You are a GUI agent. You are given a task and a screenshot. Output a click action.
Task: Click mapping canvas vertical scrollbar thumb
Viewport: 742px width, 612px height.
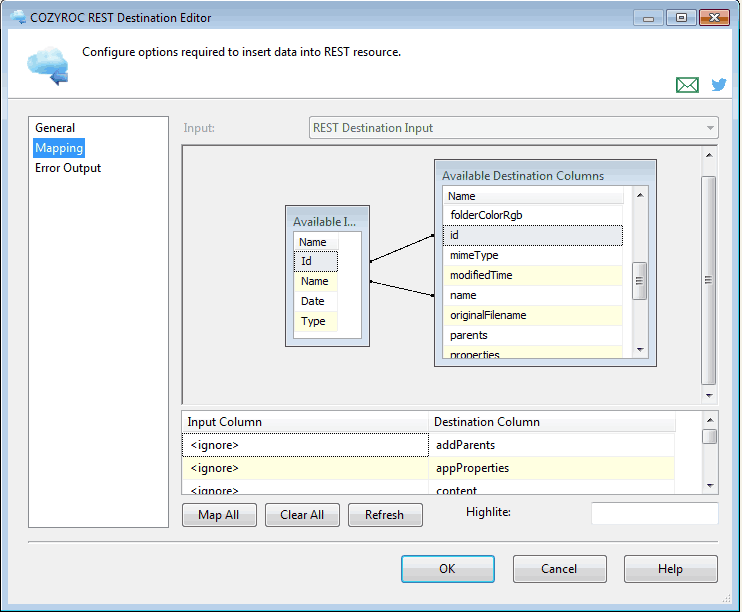coord(708,280)
